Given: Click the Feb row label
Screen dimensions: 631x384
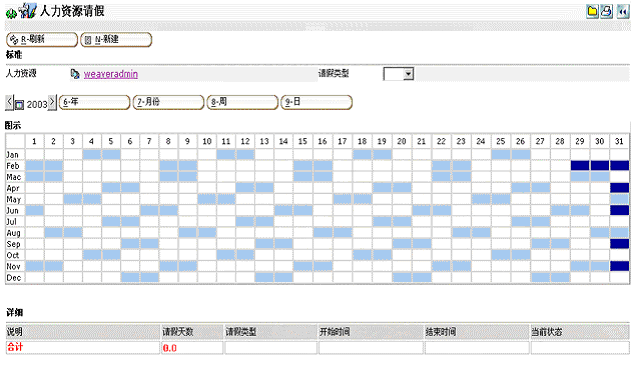Looking at the screenshot, I should pos(13,166).
